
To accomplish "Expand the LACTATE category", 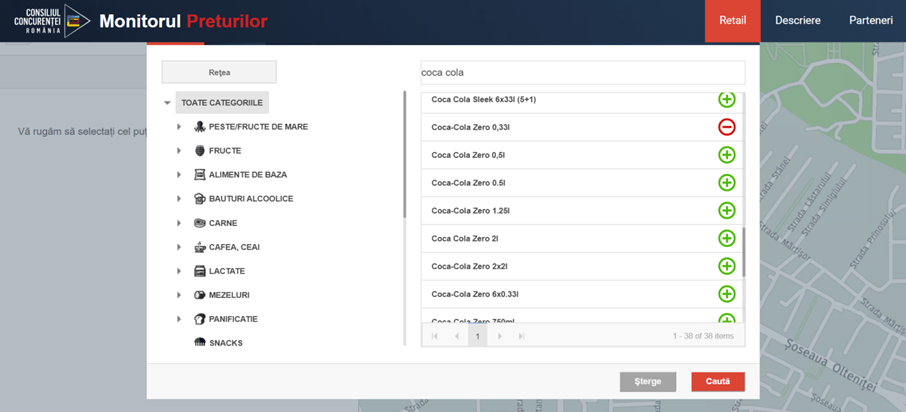I will point(179,271).
